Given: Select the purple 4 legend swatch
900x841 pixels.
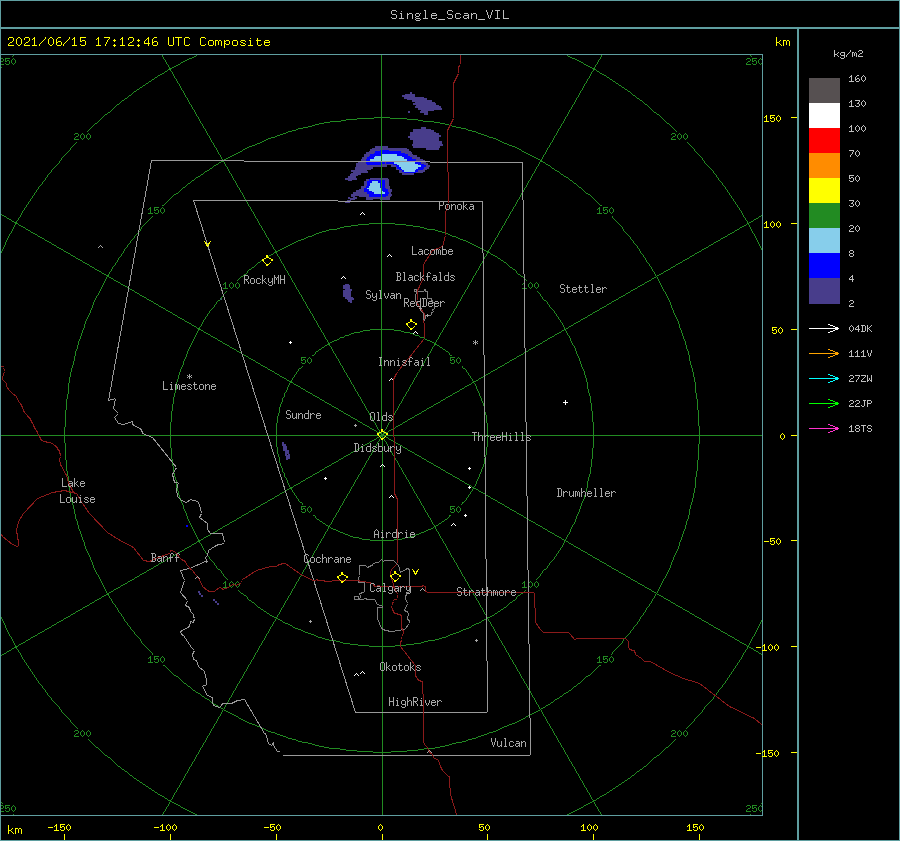Looking at the screenshot, I should 824,290.
